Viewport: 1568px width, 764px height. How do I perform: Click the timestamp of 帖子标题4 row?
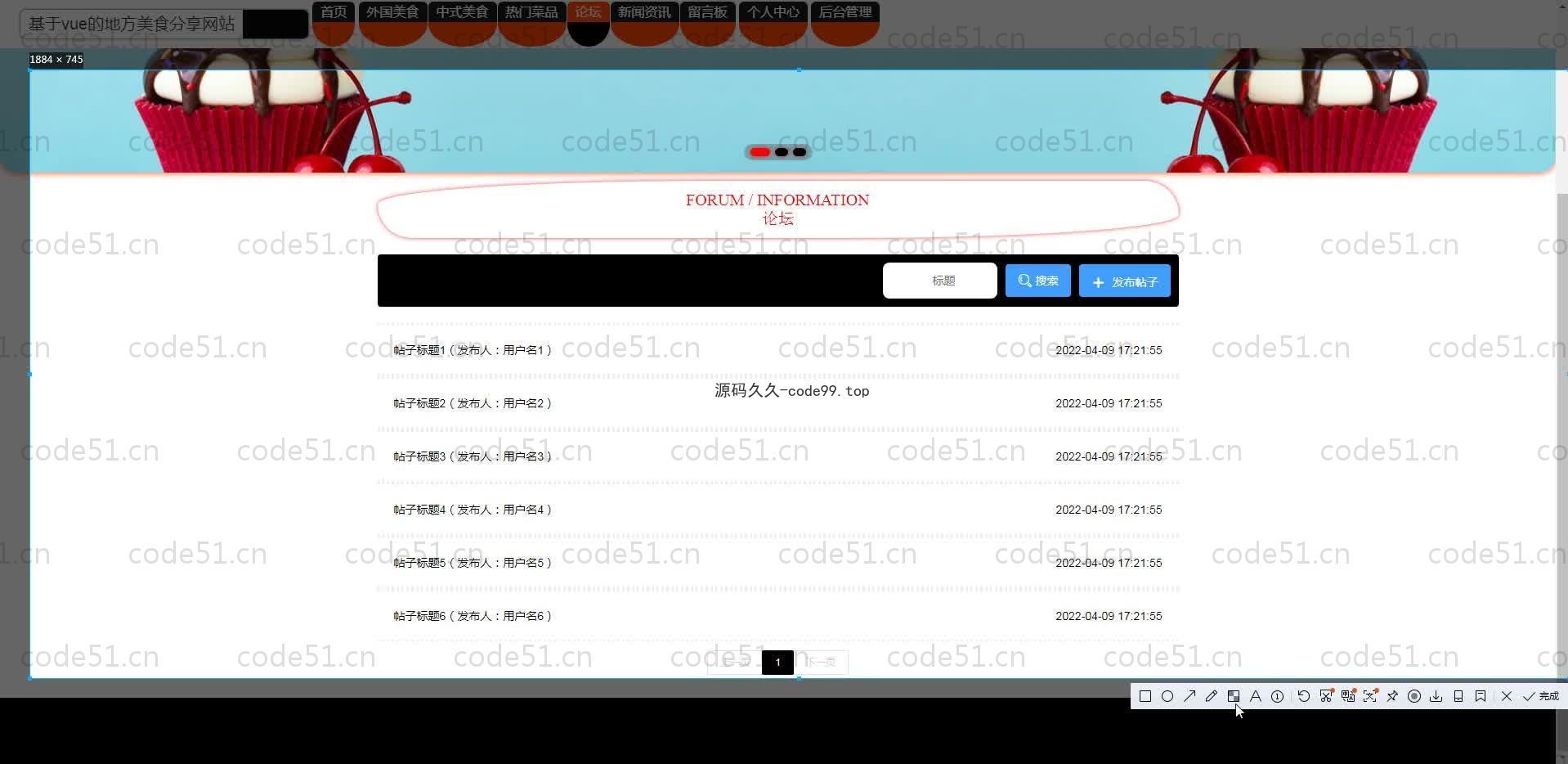[x=1109, y=510]
